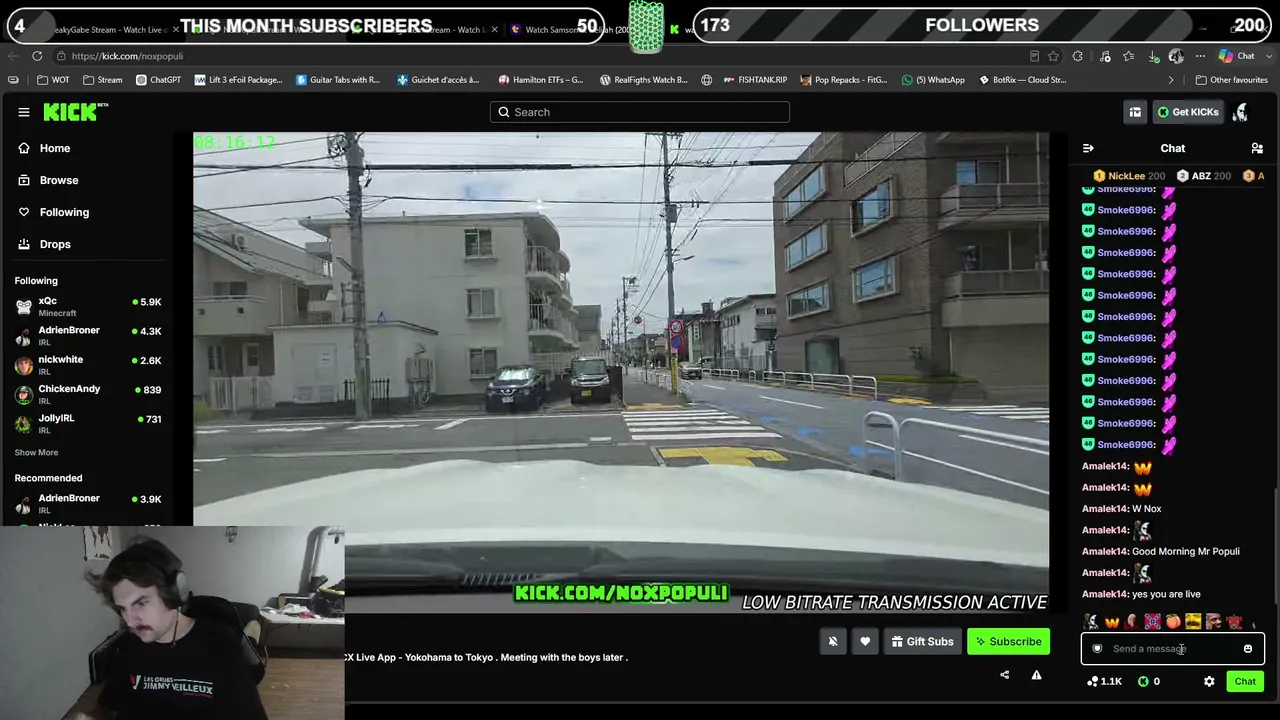Open the Other favourites bookmark folder
1280x720 pixels.
[1231, 80]
